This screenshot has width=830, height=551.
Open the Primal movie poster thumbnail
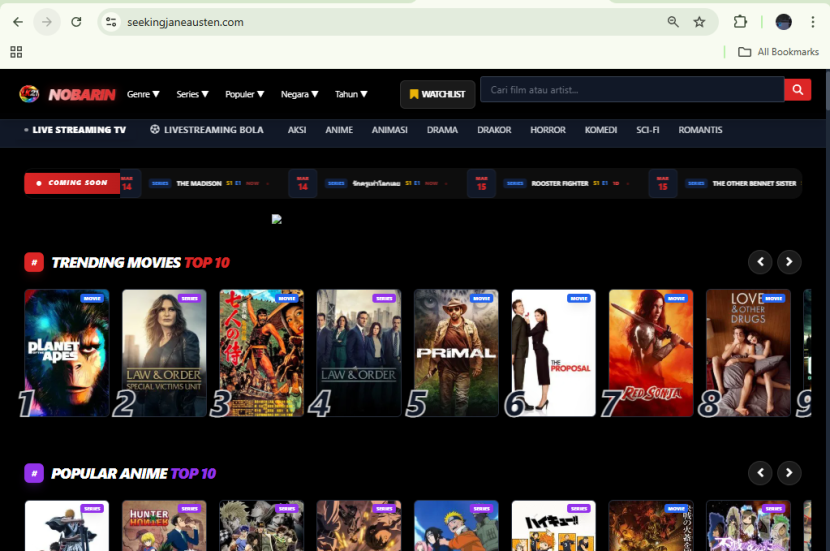tap(456, 353)
